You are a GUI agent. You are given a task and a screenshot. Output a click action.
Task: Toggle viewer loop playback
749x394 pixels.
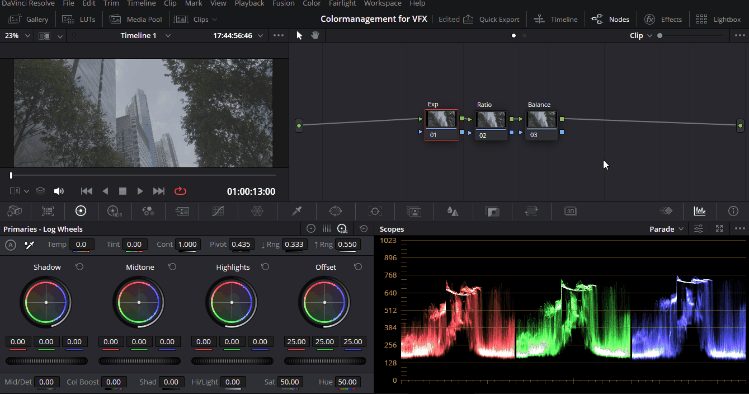[x=180, y=191]
